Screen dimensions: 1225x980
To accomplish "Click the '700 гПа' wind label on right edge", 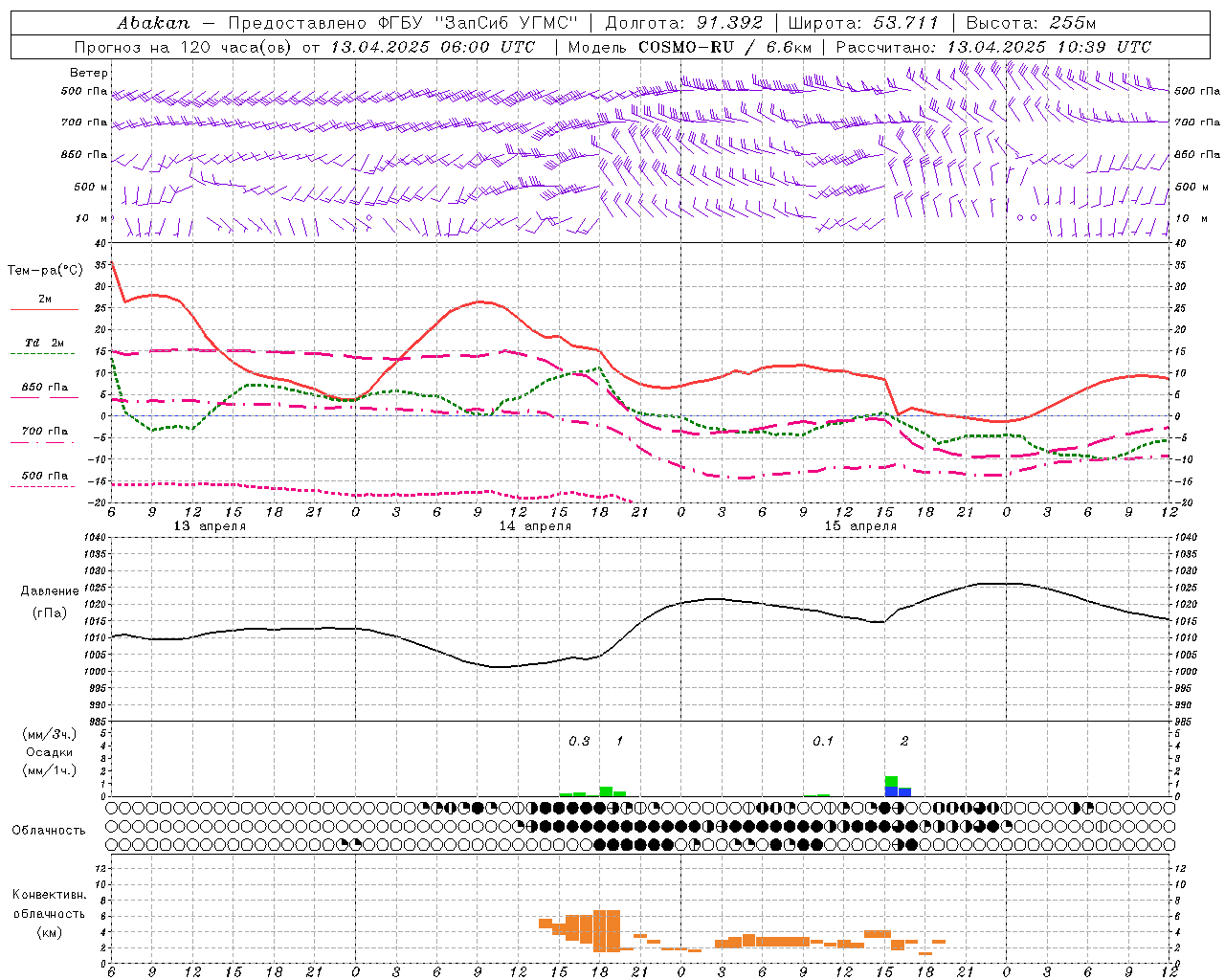I will [1196, 122].
